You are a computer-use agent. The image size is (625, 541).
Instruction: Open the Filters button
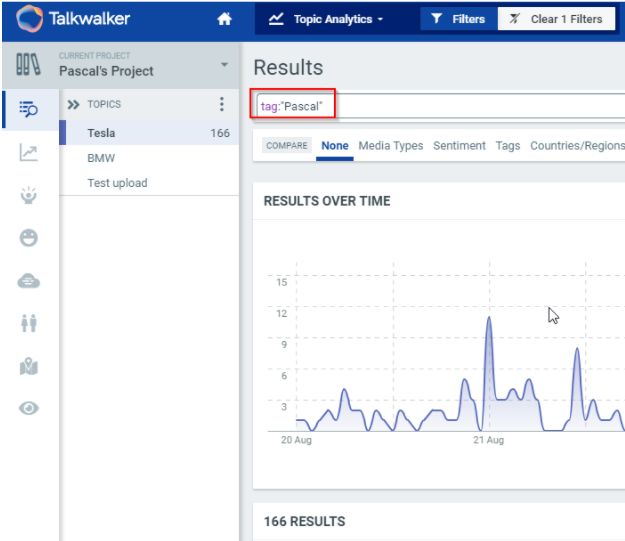point(459,19)
